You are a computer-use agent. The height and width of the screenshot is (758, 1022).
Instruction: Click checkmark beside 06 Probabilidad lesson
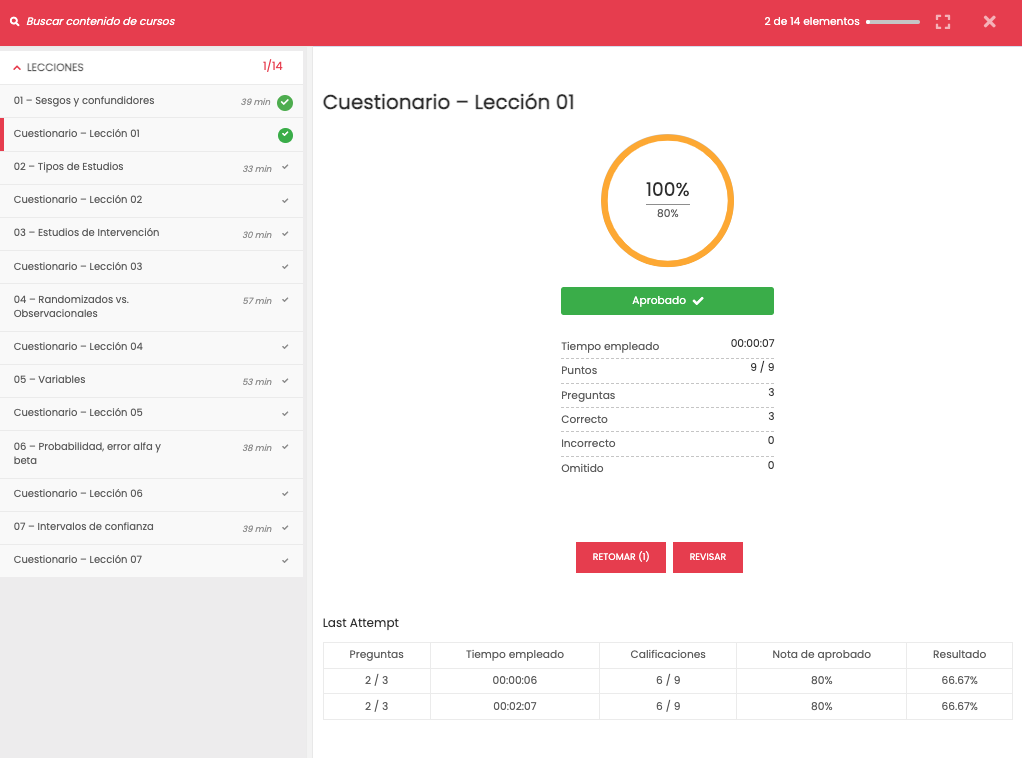click(x=285, y=447)
